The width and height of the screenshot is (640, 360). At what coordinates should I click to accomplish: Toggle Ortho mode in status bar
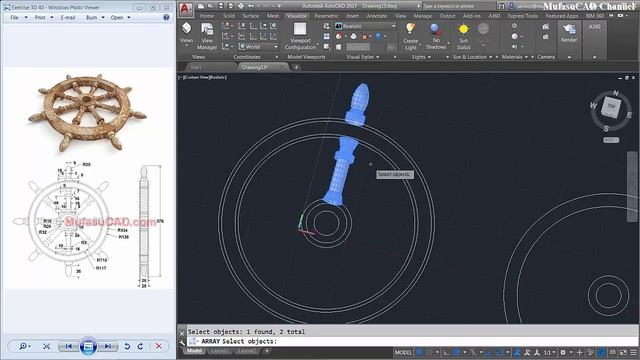(x=447, y=352)
